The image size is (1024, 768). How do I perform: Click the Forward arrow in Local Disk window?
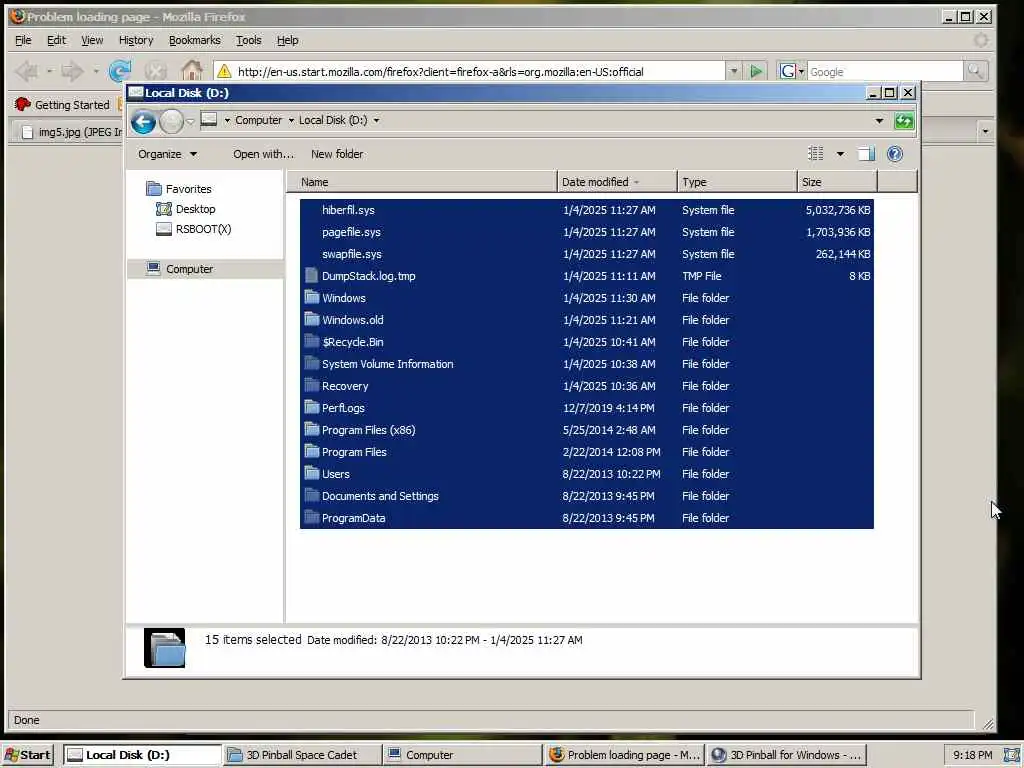(x=172, y=121)
